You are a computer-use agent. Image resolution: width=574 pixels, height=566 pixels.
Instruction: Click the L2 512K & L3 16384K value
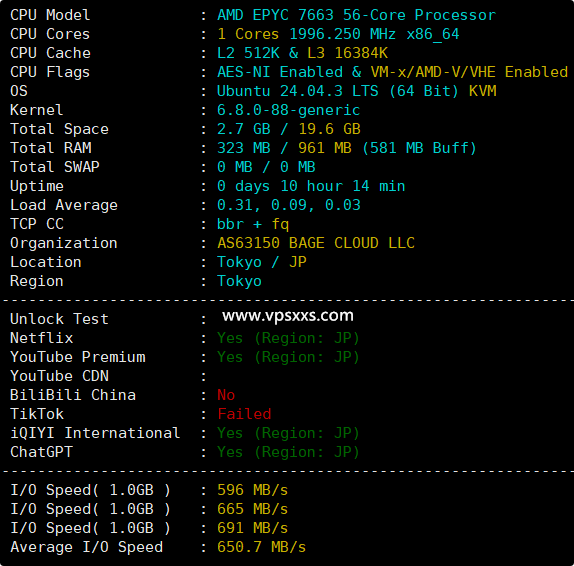pyautogui.click(x=302, y=53)
